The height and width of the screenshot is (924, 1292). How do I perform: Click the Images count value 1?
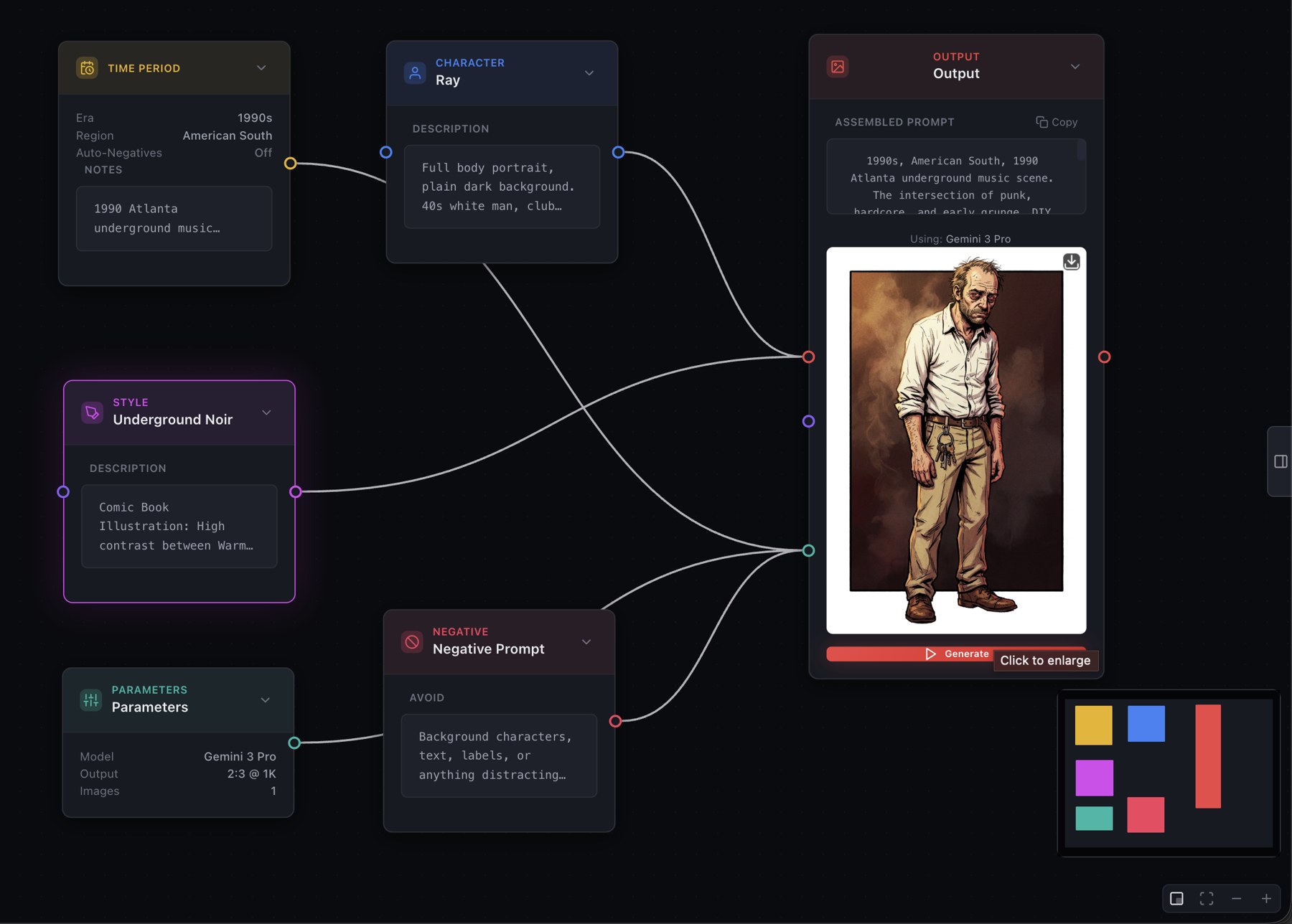273,791
